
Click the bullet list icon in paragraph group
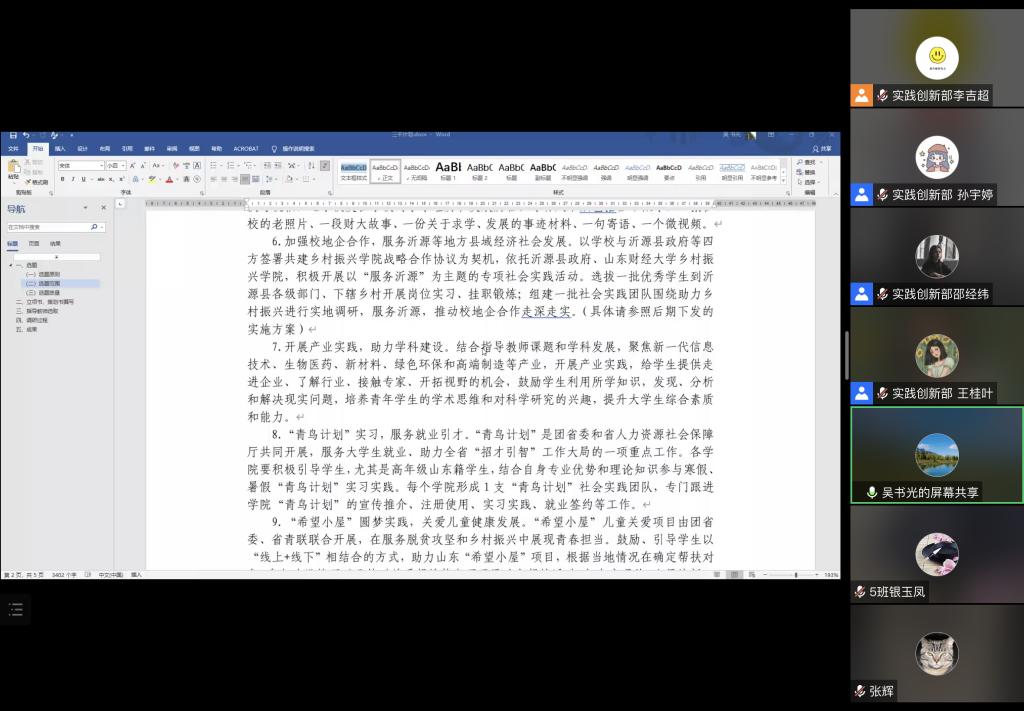[x=214, y=165]
